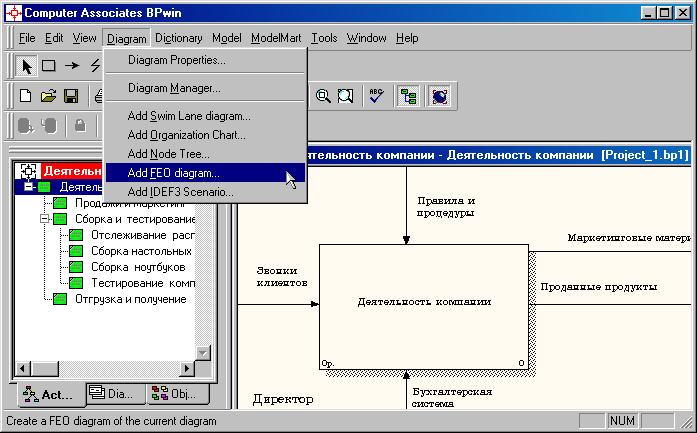This screenshot has height=433, width=697.
Task: Click the Zoom magnifier icon
Action: point(323,96)
